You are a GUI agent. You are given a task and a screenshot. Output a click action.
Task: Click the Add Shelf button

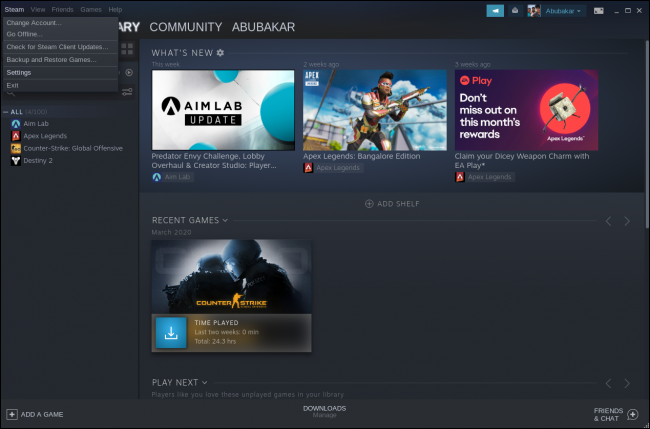(391, 203)
